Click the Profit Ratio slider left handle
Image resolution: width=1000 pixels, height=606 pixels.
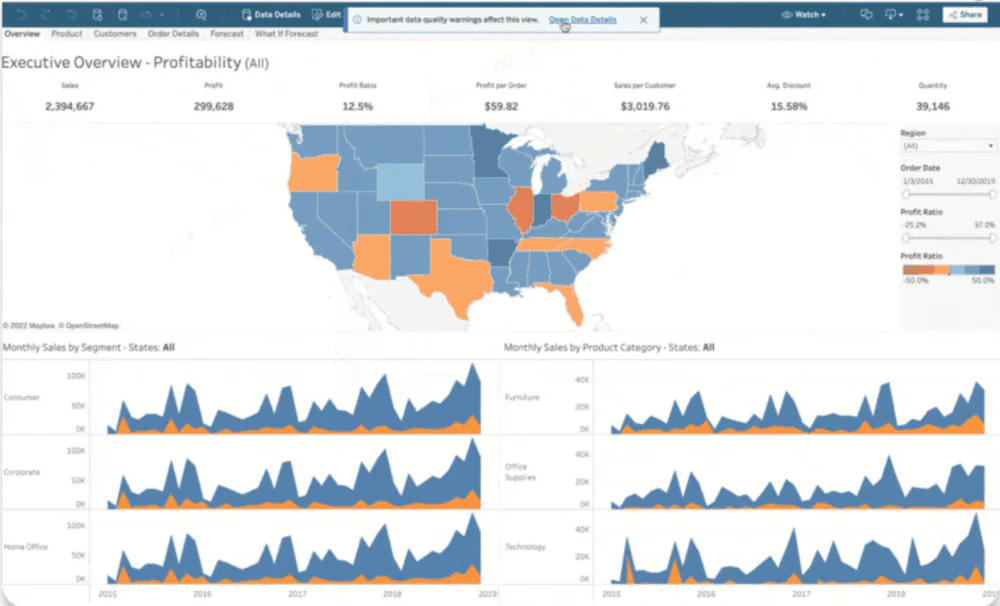click(x=906, y=238)
